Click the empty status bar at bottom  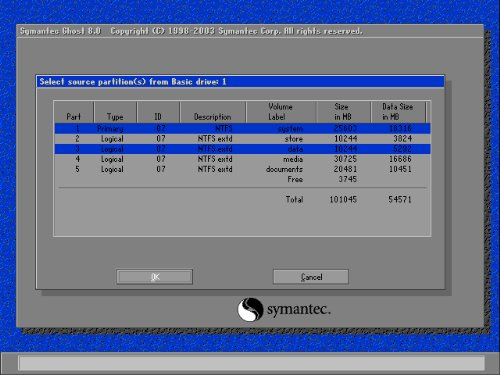252,363
